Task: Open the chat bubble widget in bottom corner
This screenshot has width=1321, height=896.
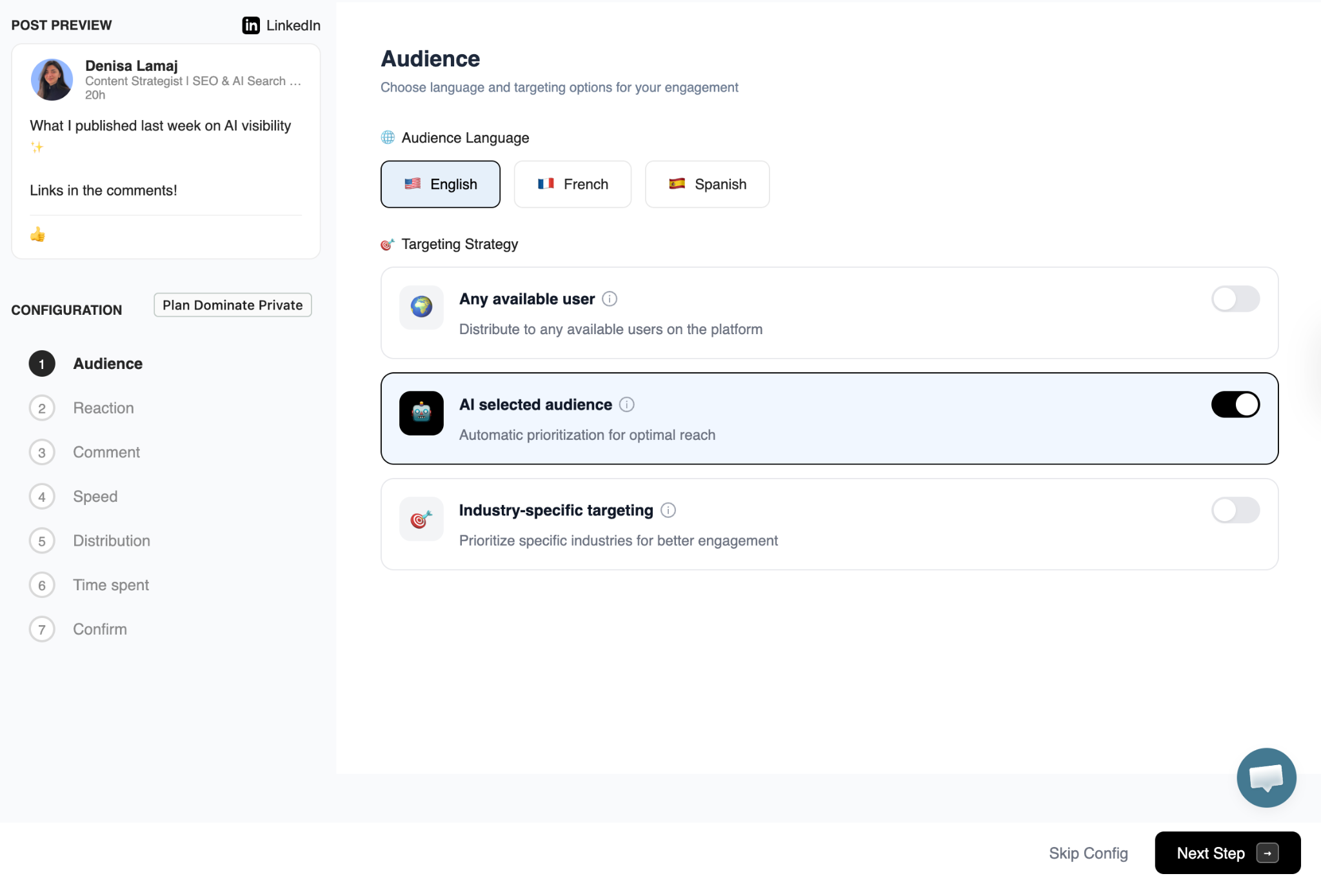Action: (1266, 777)
